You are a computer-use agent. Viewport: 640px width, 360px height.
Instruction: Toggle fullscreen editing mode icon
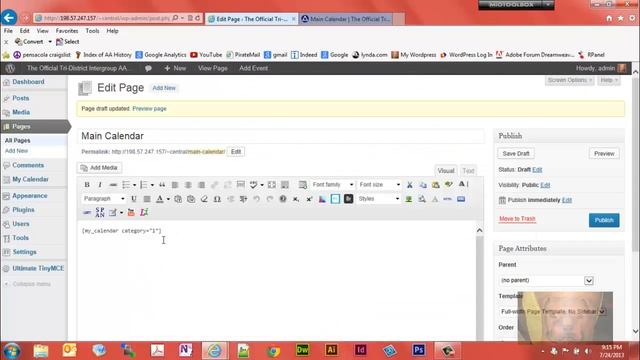272,185
